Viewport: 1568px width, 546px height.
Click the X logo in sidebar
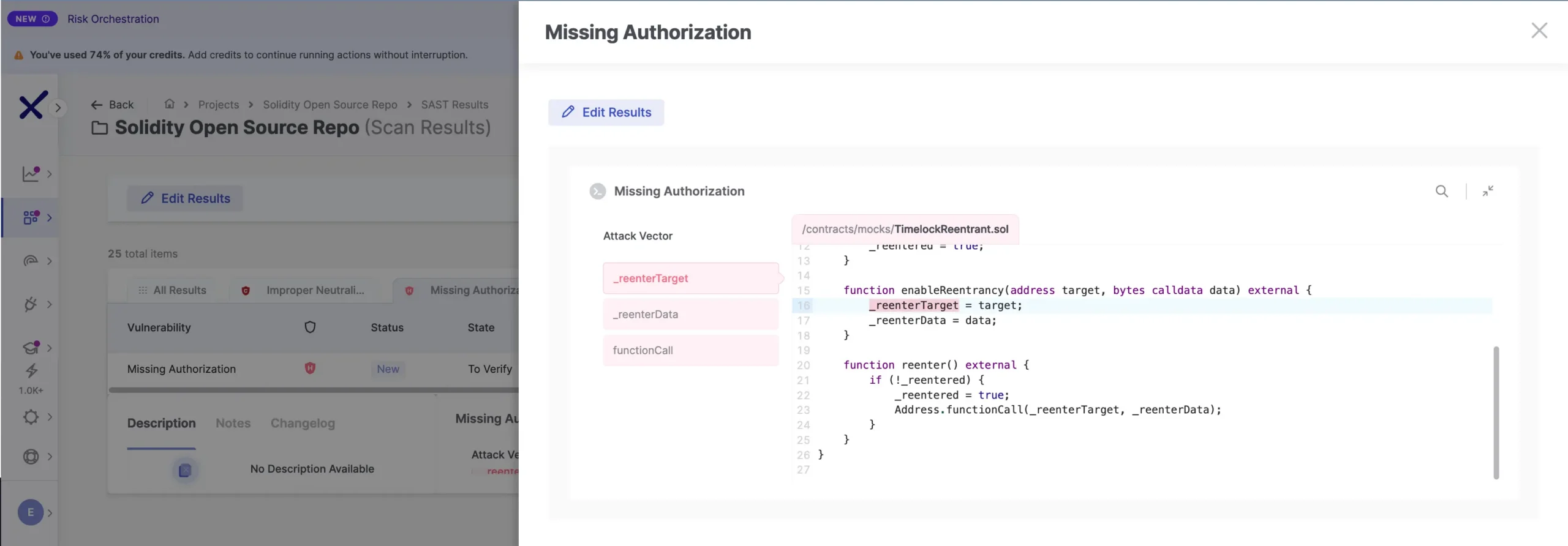(32, 105)
